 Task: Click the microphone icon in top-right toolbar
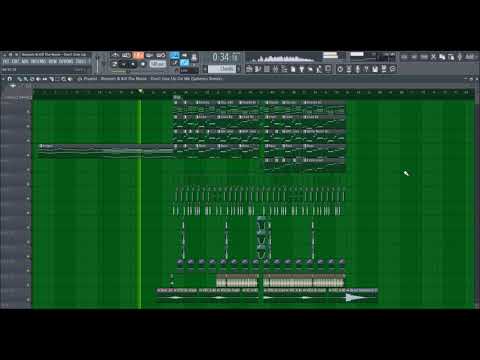(460, 57)
